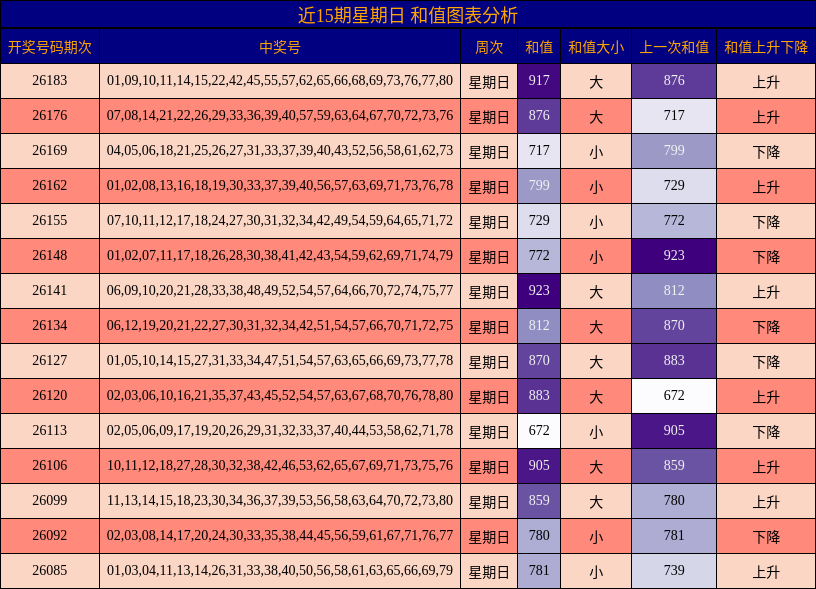Click previous sum 781 in row 26092
The width and height of the screenshot is (816, 589).
click(674, 536)
